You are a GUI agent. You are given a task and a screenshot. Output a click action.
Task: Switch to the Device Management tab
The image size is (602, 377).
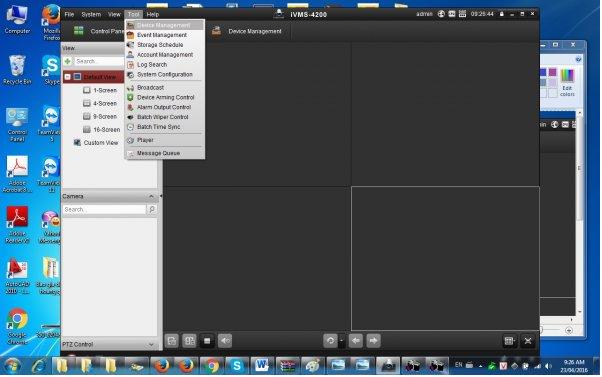[x=248, y=31]
